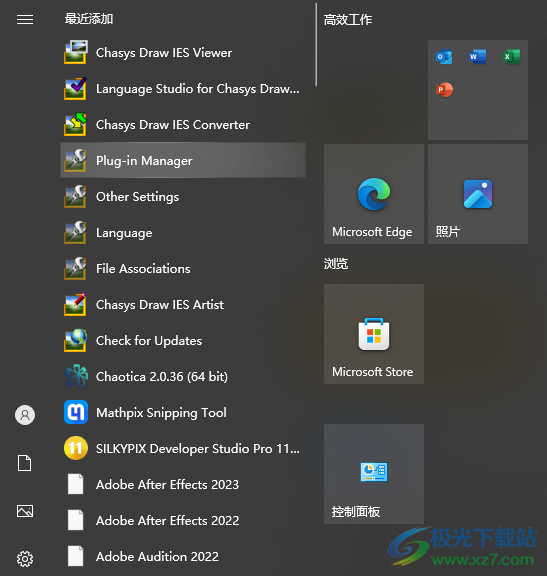The height and width of the screenshot is (576, 547).
Task: Click the Adobe After Effects 2022 file icon
Action: [76, 520]
